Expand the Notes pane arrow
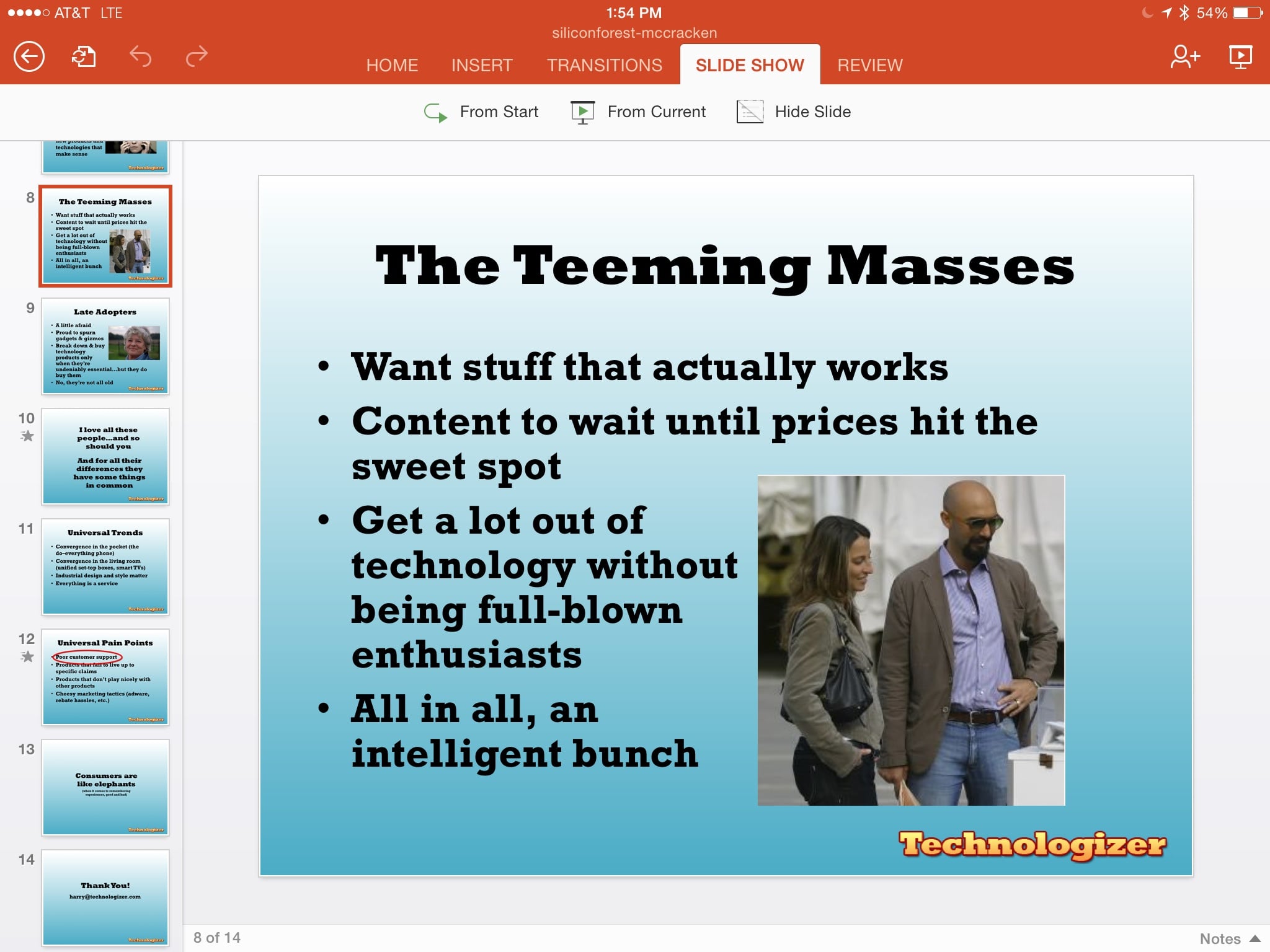The height and width of the screenshot is (952, 1270). click(x=1255, y=938)
